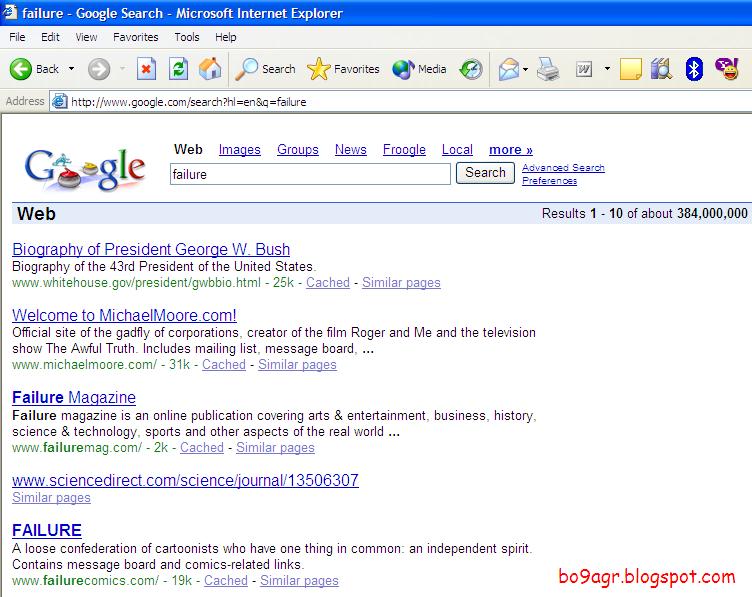The image size is (752, 597).
Task: Click the Results 1 - 10 of about 384,000,000 text
Action: coord(645,213)
